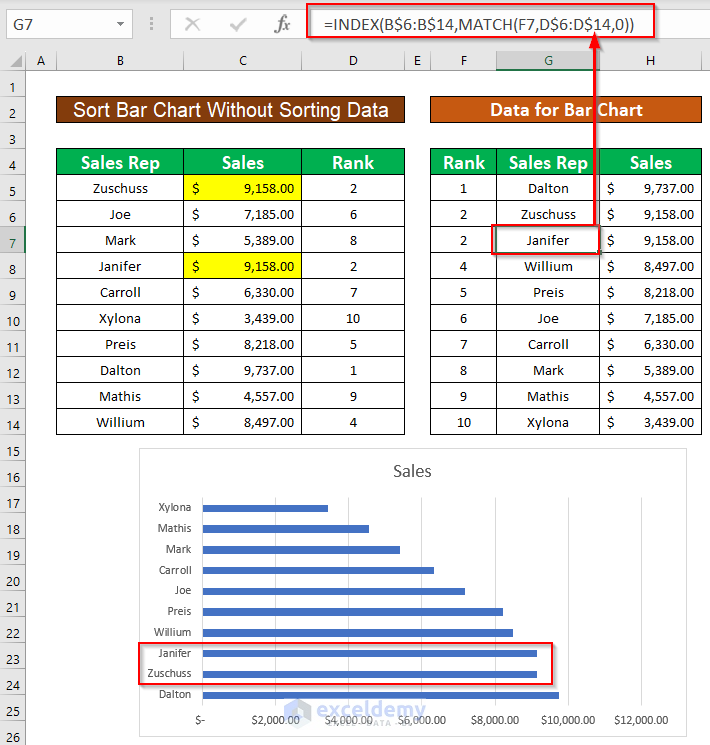Select column H header
Image resolution: width=710 pixels, height=745 pixels.
pyautogui.click(x=651, y=61)
